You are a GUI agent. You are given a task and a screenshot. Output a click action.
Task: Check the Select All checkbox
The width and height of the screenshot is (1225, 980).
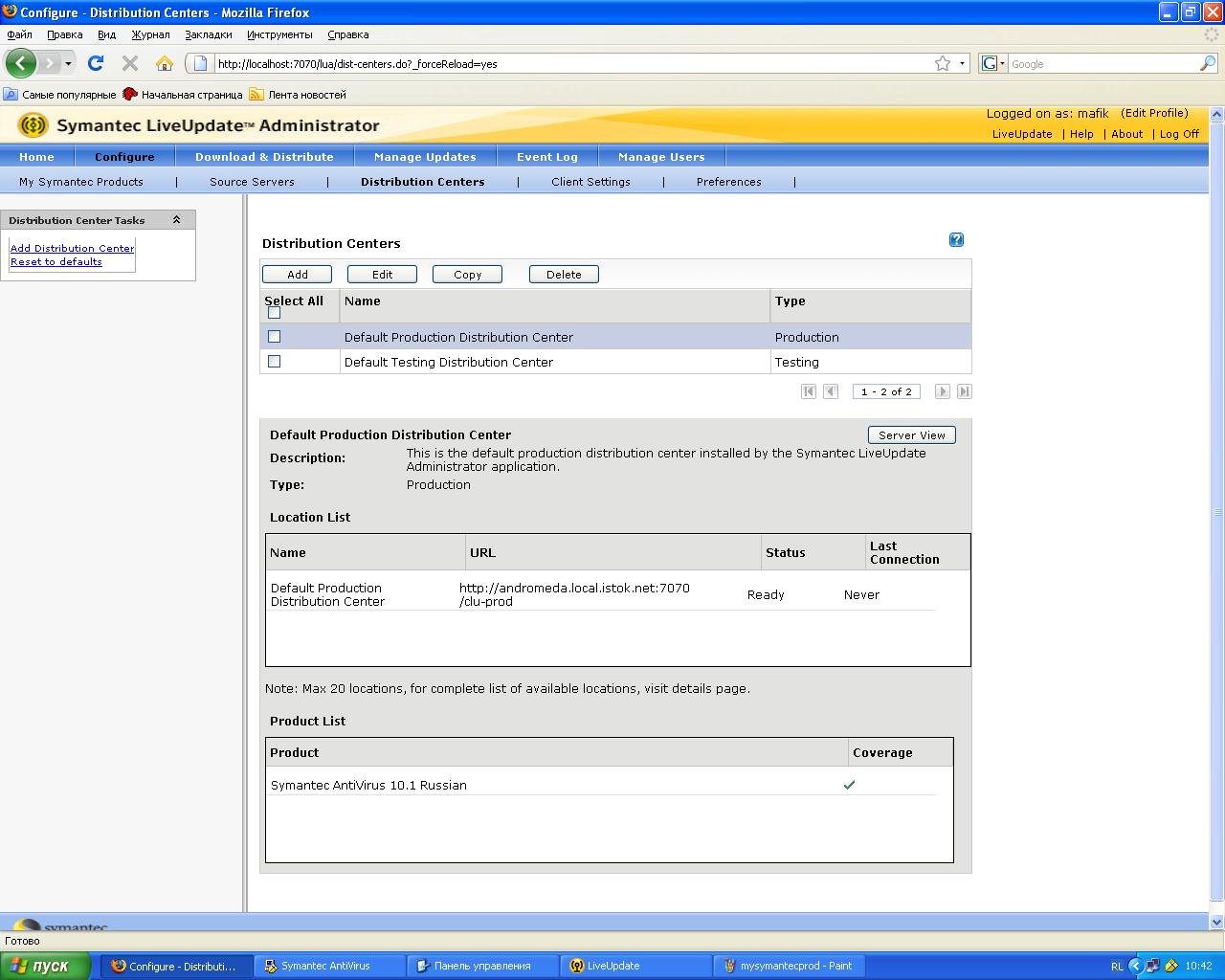click(275, 313)
